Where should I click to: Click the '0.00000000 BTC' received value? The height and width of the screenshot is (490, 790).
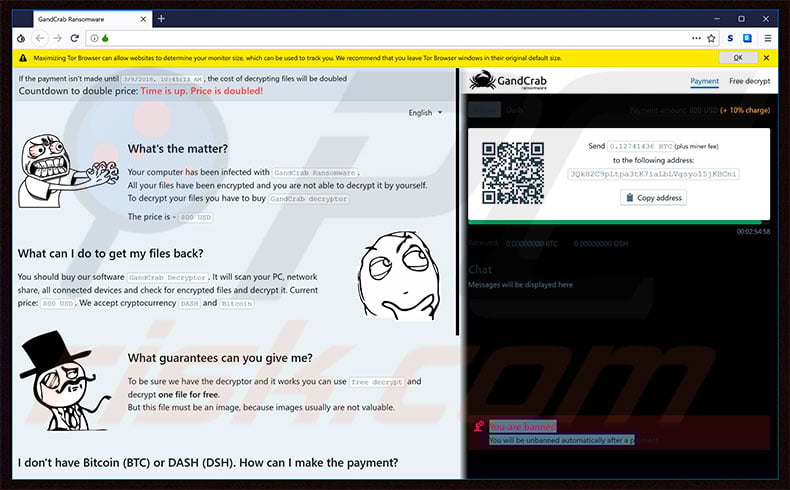[532, 244]
